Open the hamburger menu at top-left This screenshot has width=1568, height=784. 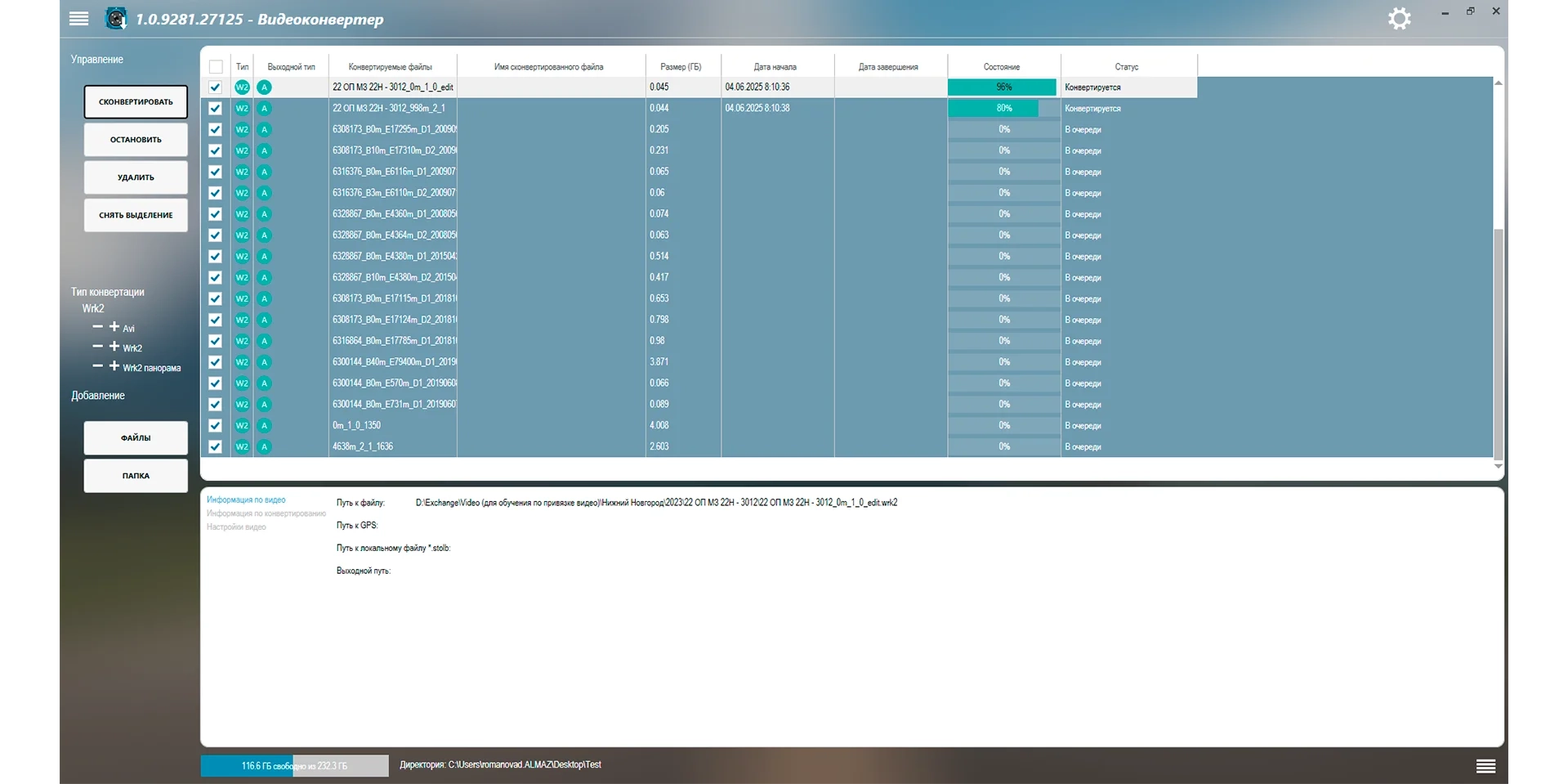(79, 19)
